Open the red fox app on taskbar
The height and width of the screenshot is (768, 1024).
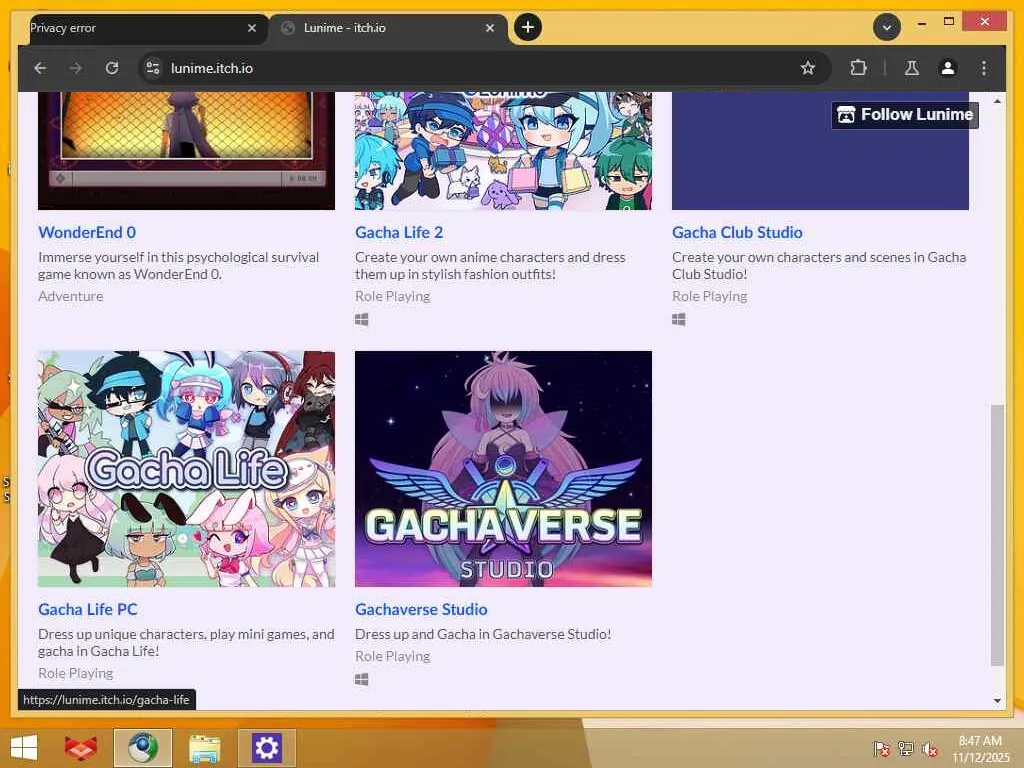coord(81,748)
